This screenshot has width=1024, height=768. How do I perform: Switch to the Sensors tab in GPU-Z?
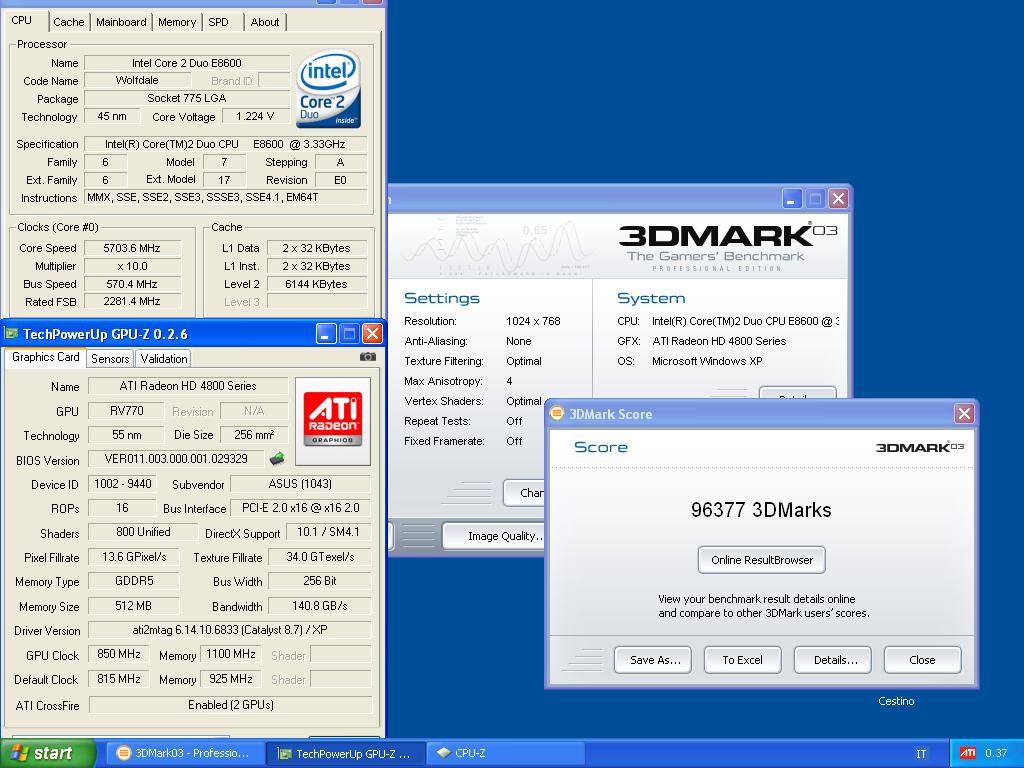pos(110,359)
